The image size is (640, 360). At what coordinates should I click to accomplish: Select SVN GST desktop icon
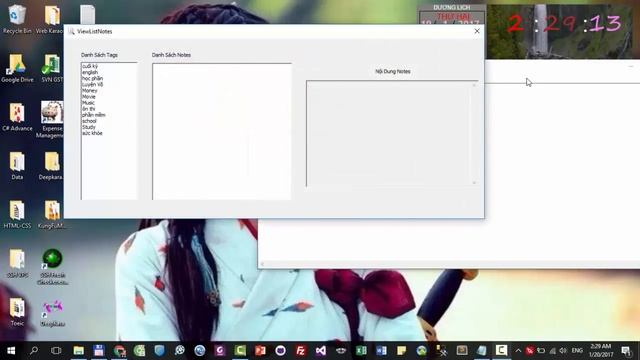[x=52, y=68]
